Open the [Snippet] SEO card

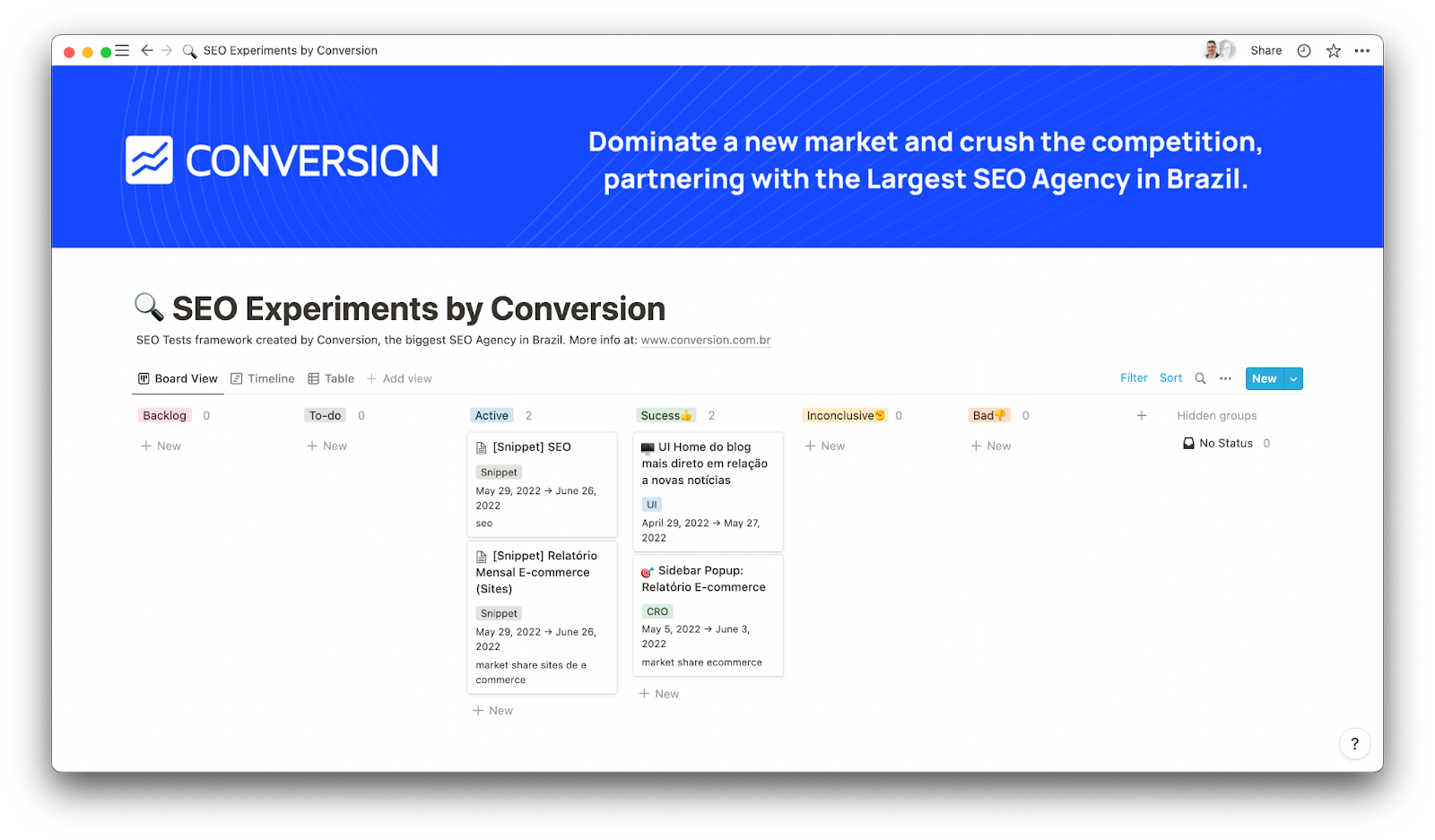pos(542,484)
